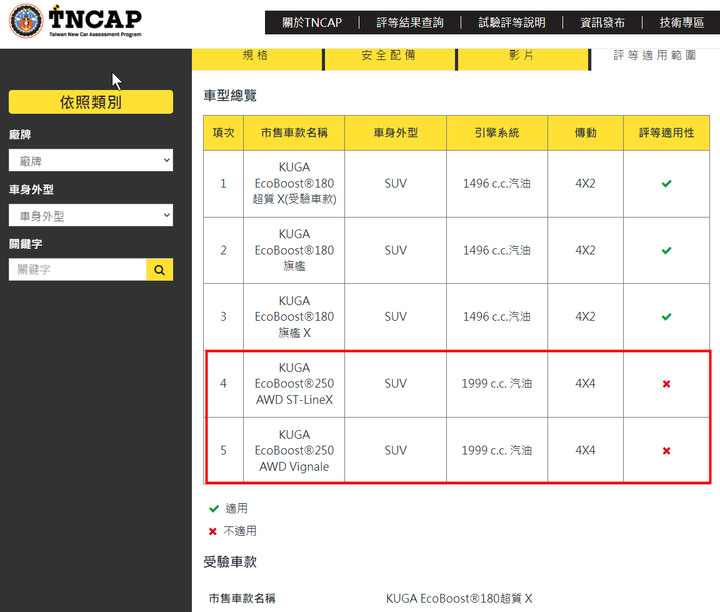Click the 引擎系統 column header
This screenshot has height=612, width=720.
[497, 133]
